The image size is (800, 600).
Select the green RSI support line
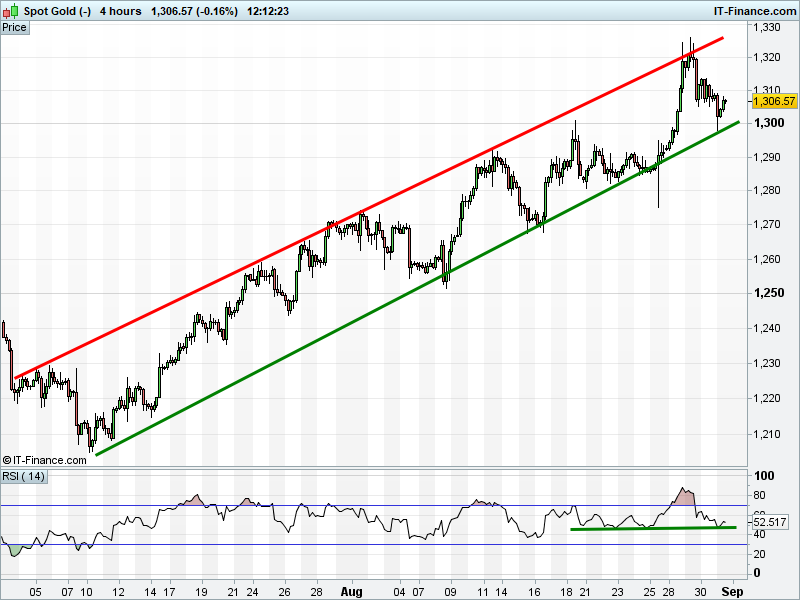pyautogui.click(x=653, y=528)
